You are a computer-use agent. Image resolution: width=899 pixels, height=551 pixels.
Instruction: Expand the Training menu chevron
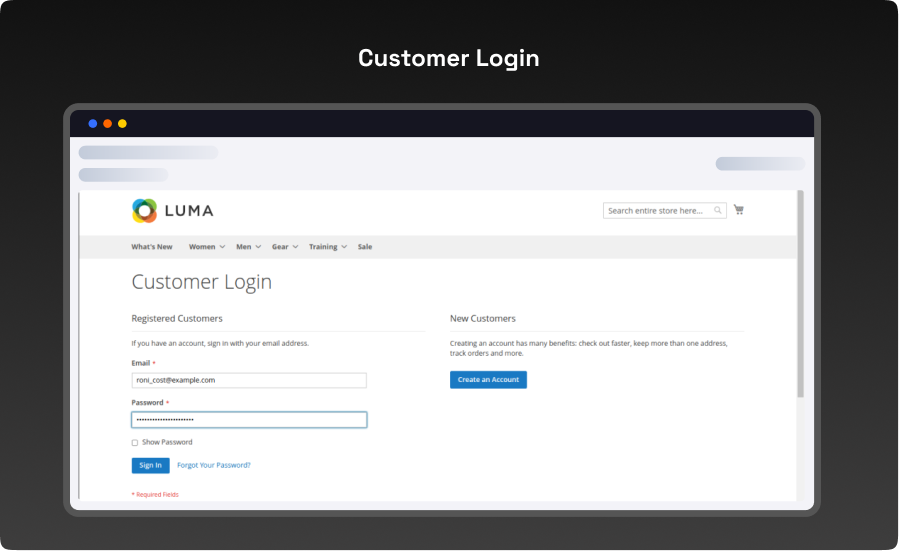[344, 247]
